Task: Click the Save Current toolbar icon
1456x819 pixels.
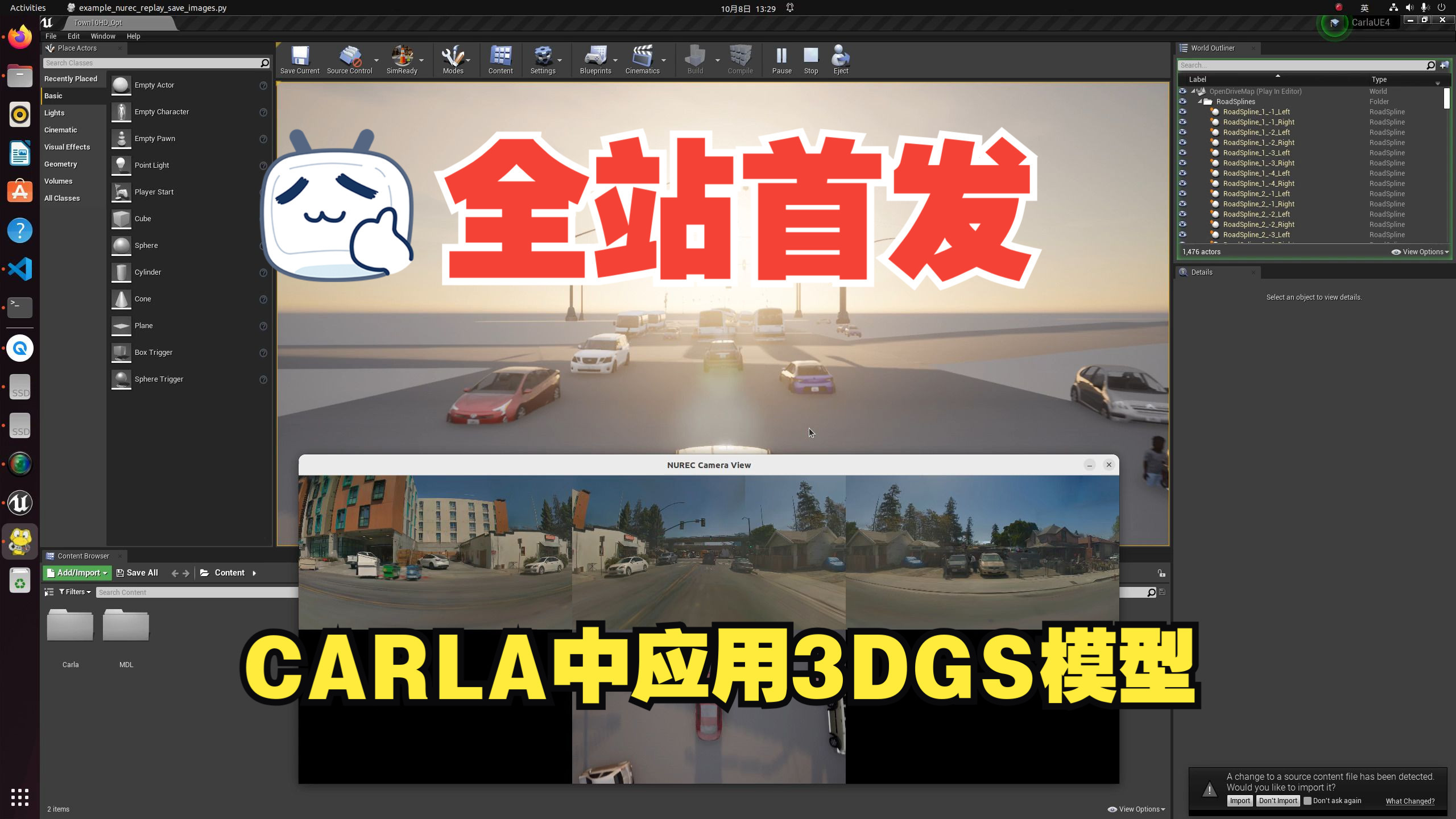Action: (300, 59)
